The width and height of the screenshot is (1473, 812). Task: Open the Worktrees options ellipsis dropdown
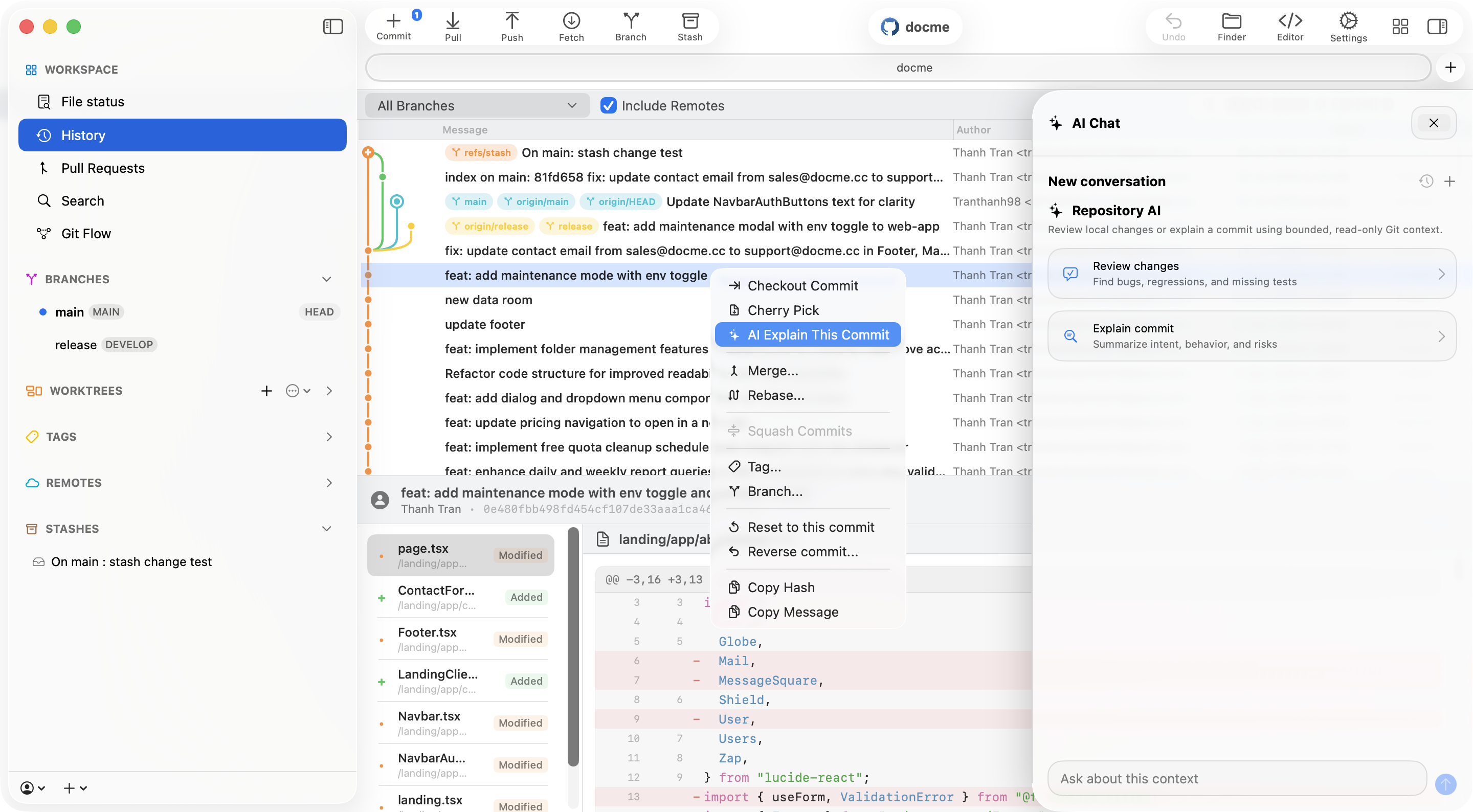pos(298,391)
